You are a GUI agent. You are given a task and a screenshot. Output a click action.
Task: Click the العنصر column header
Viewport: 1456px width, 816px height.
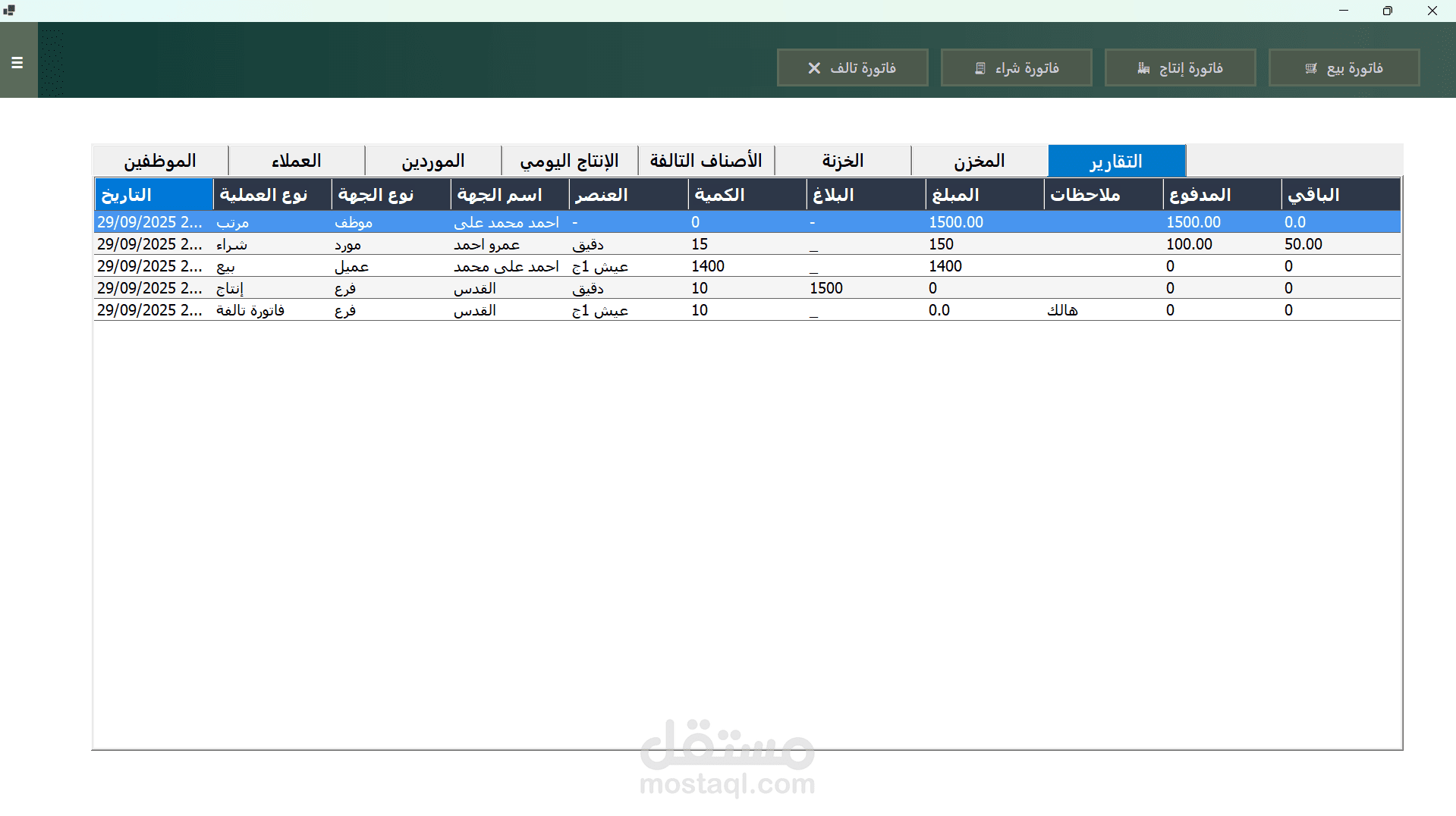click(629, 195)
